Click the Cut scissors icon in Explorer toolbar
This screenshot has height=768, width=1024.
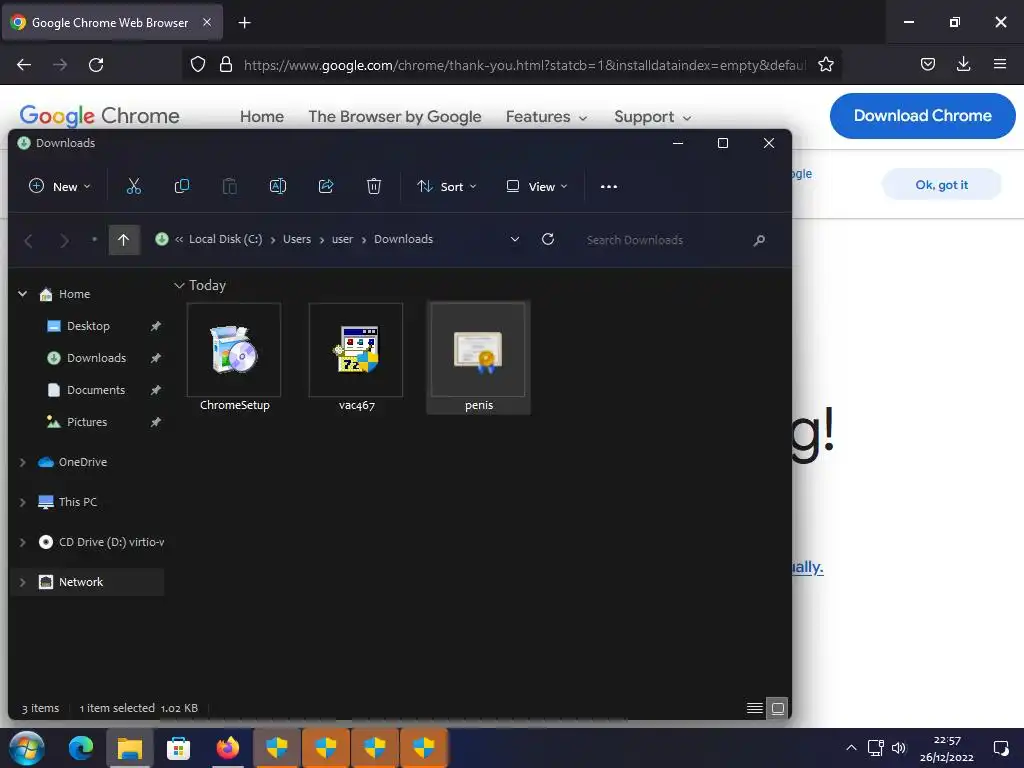tap(134, 187)
